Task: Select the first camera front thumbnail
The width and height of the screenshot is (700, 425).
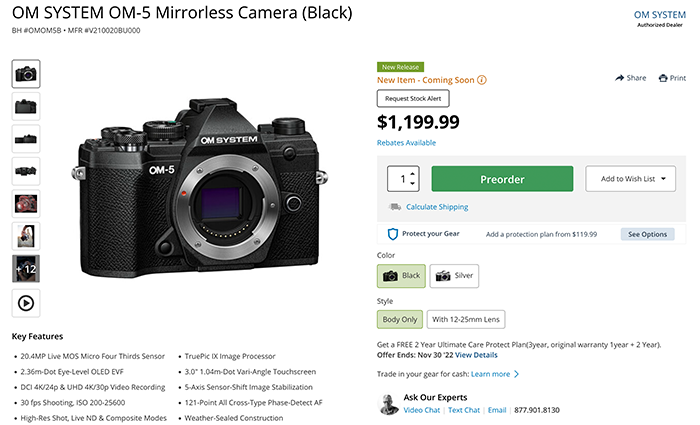Action: [x=26, y=73]
